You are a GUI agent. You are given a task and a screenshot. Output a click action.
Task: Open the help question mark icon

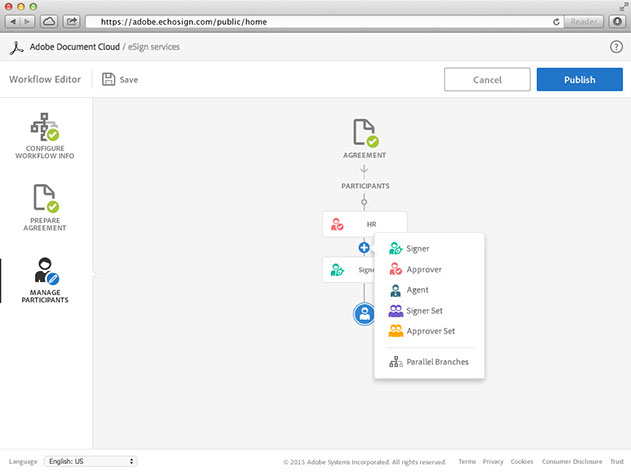(x=616, y=46)
